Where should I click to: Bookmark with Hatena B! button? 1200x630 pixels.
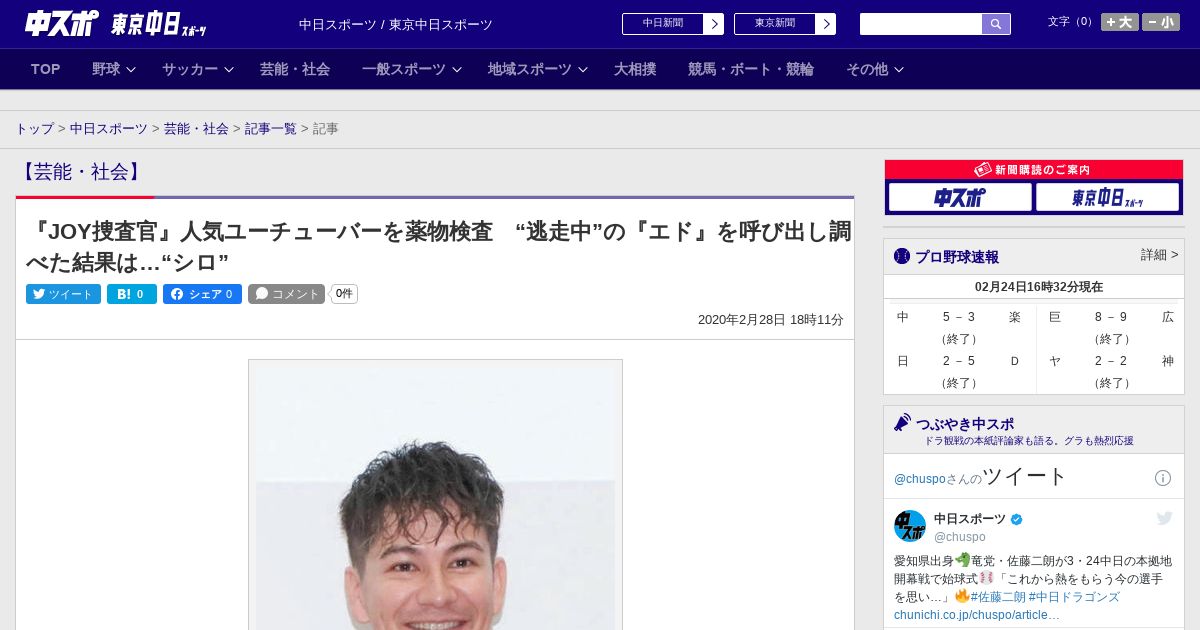tap(132, 294)
